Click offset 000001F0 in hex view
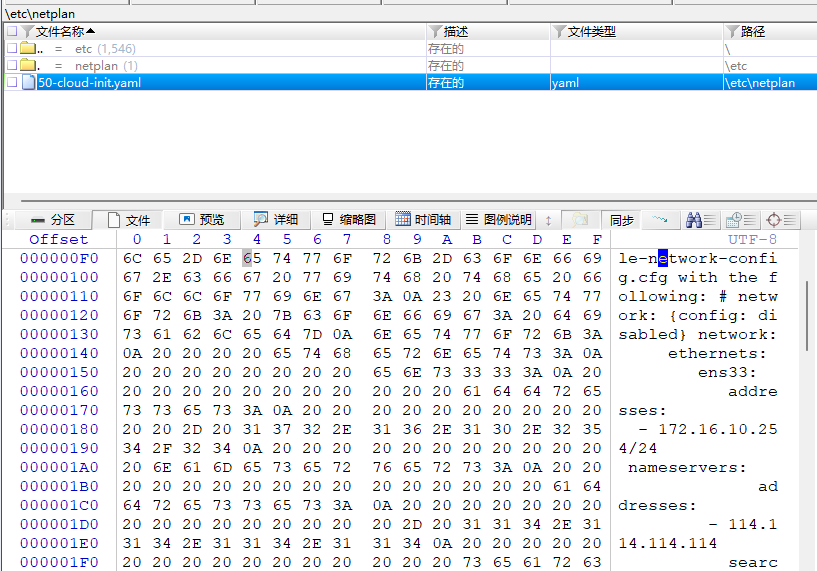This screenshot has height=571, width=817. pos(59,562)
